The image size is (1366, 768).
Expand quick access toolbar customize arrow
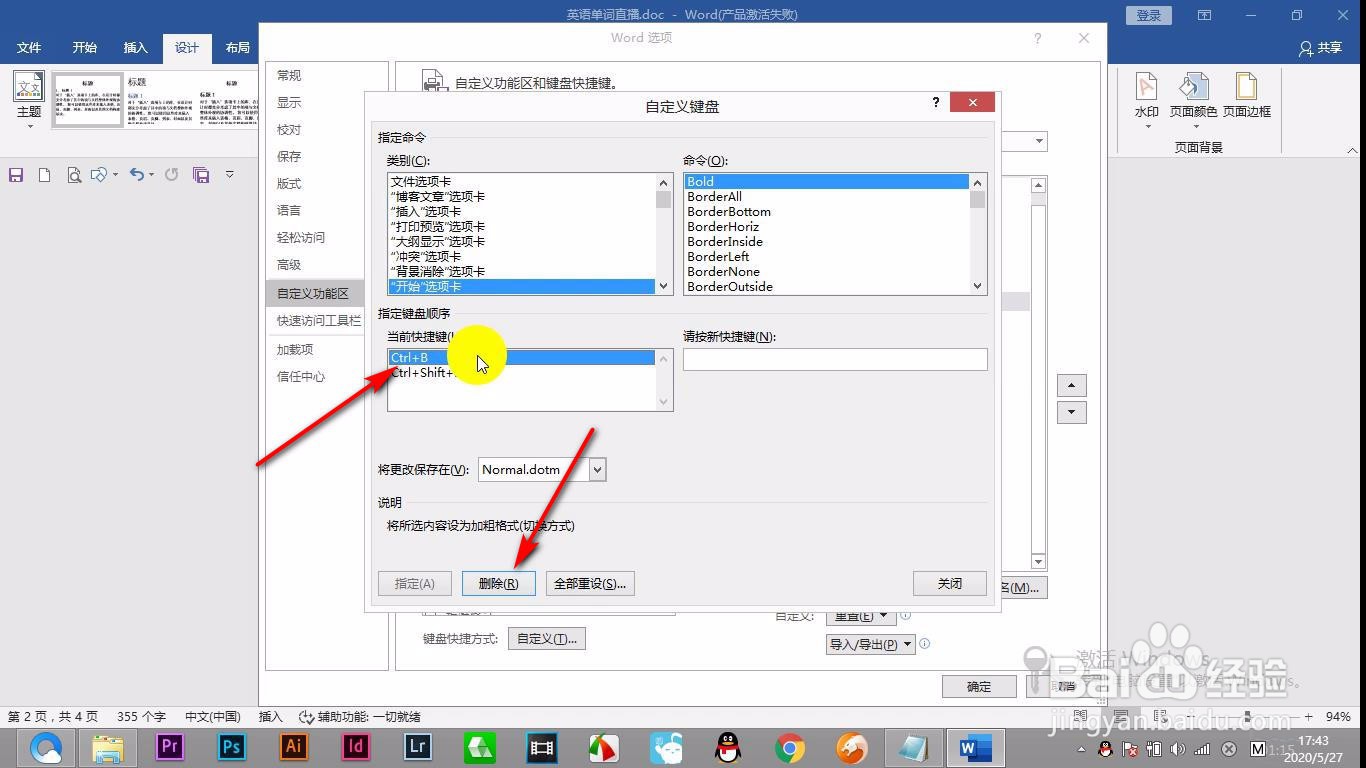pos(229,175)
